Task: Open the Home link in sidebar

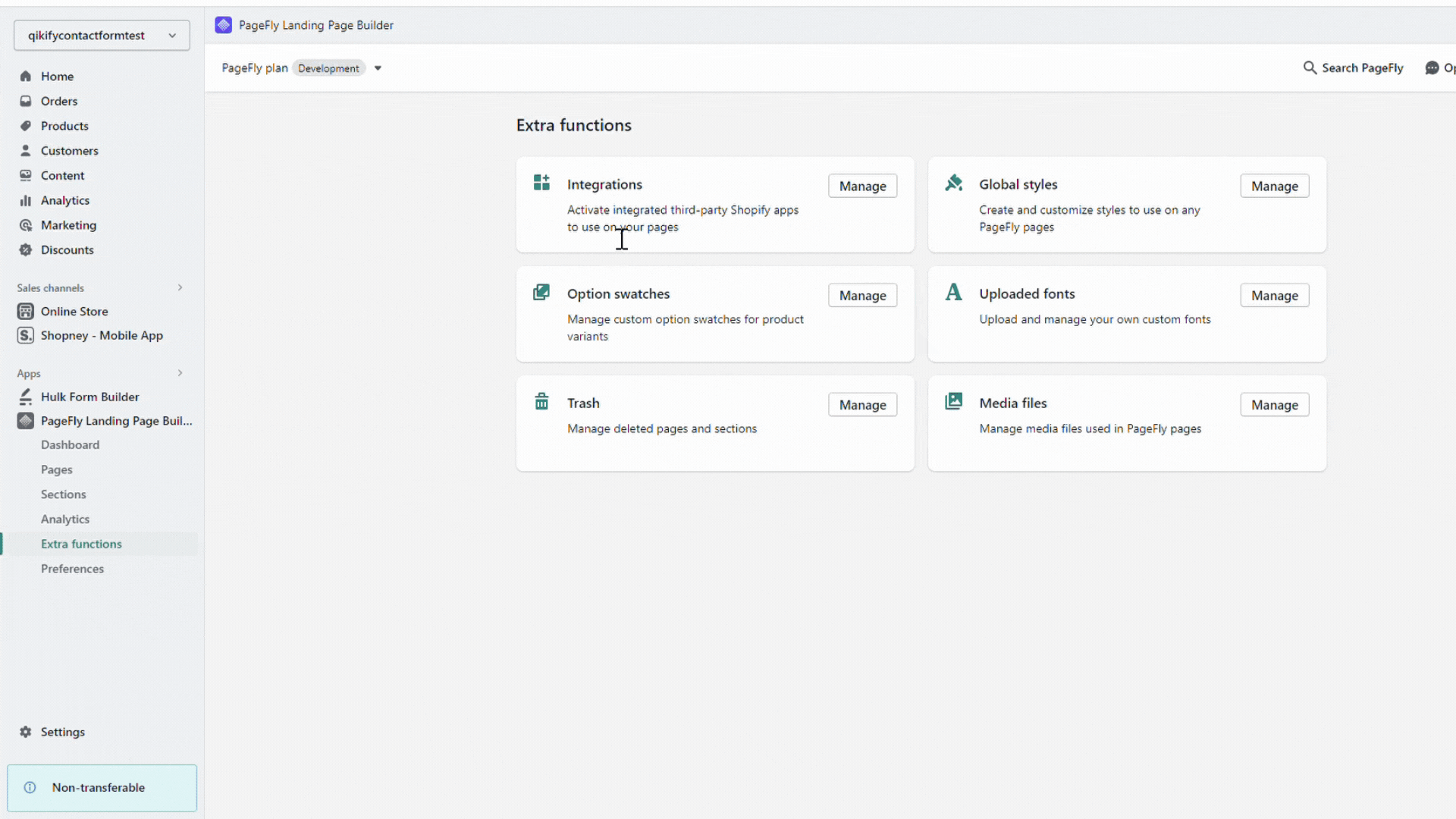Action: tap(57, 77)
